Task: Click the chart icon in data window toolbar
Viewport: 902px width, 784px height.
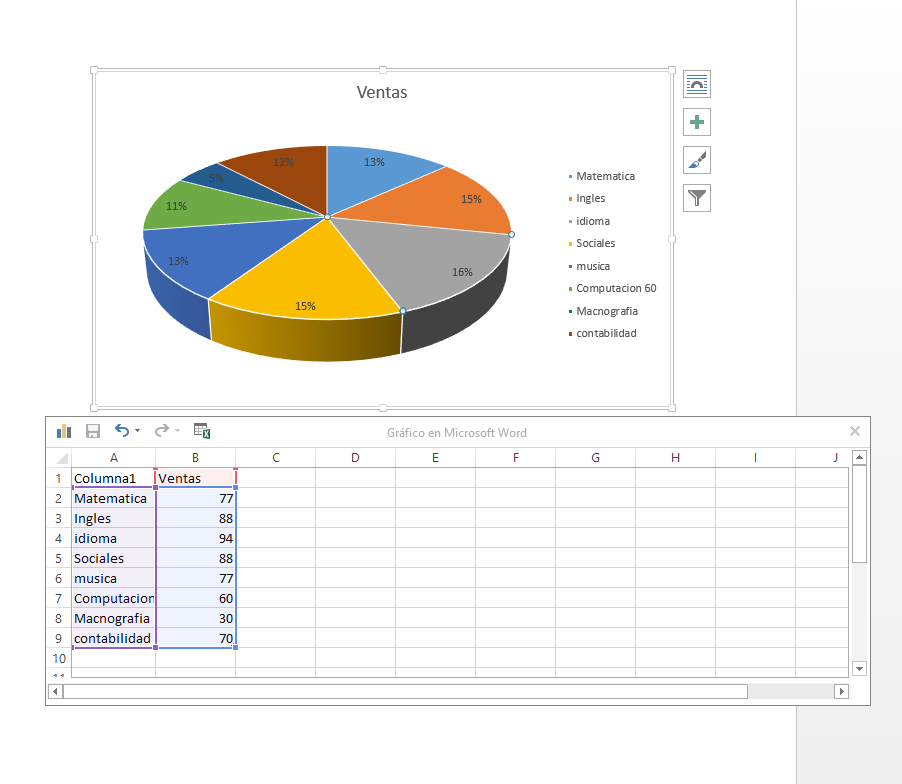Action: pos(64,431)
